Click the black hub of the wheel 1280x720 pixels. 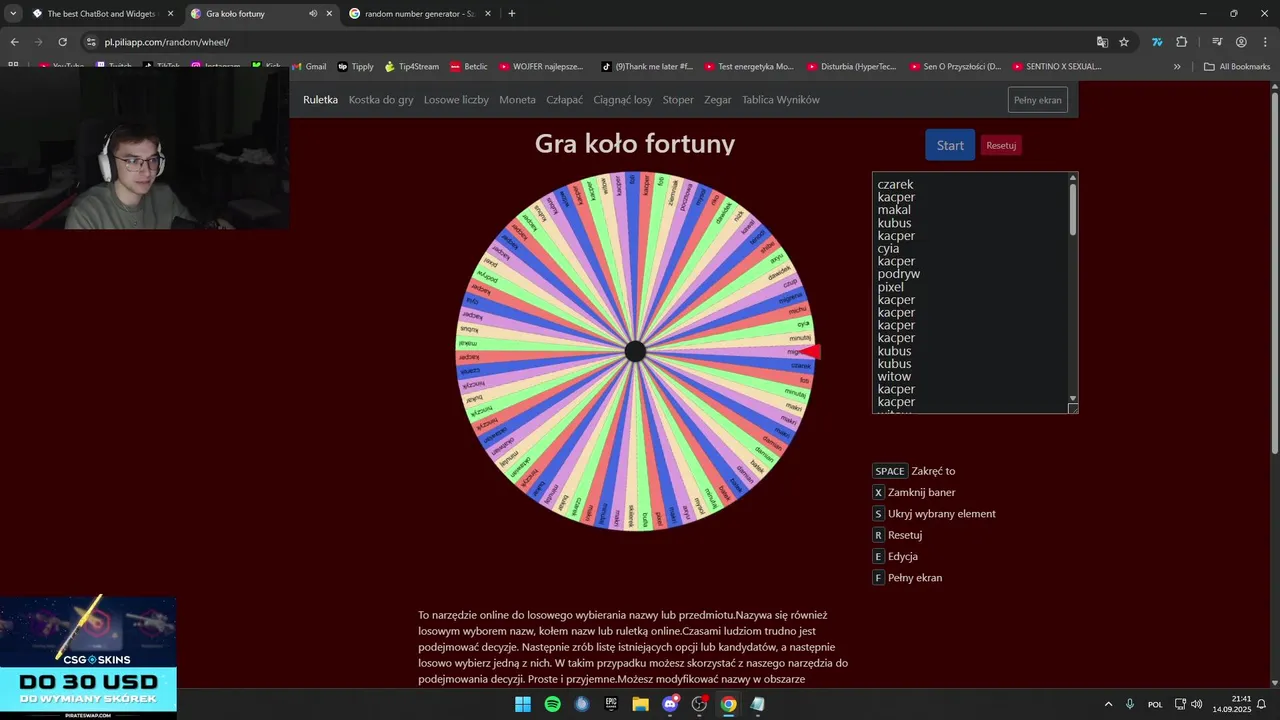(635, 352)
